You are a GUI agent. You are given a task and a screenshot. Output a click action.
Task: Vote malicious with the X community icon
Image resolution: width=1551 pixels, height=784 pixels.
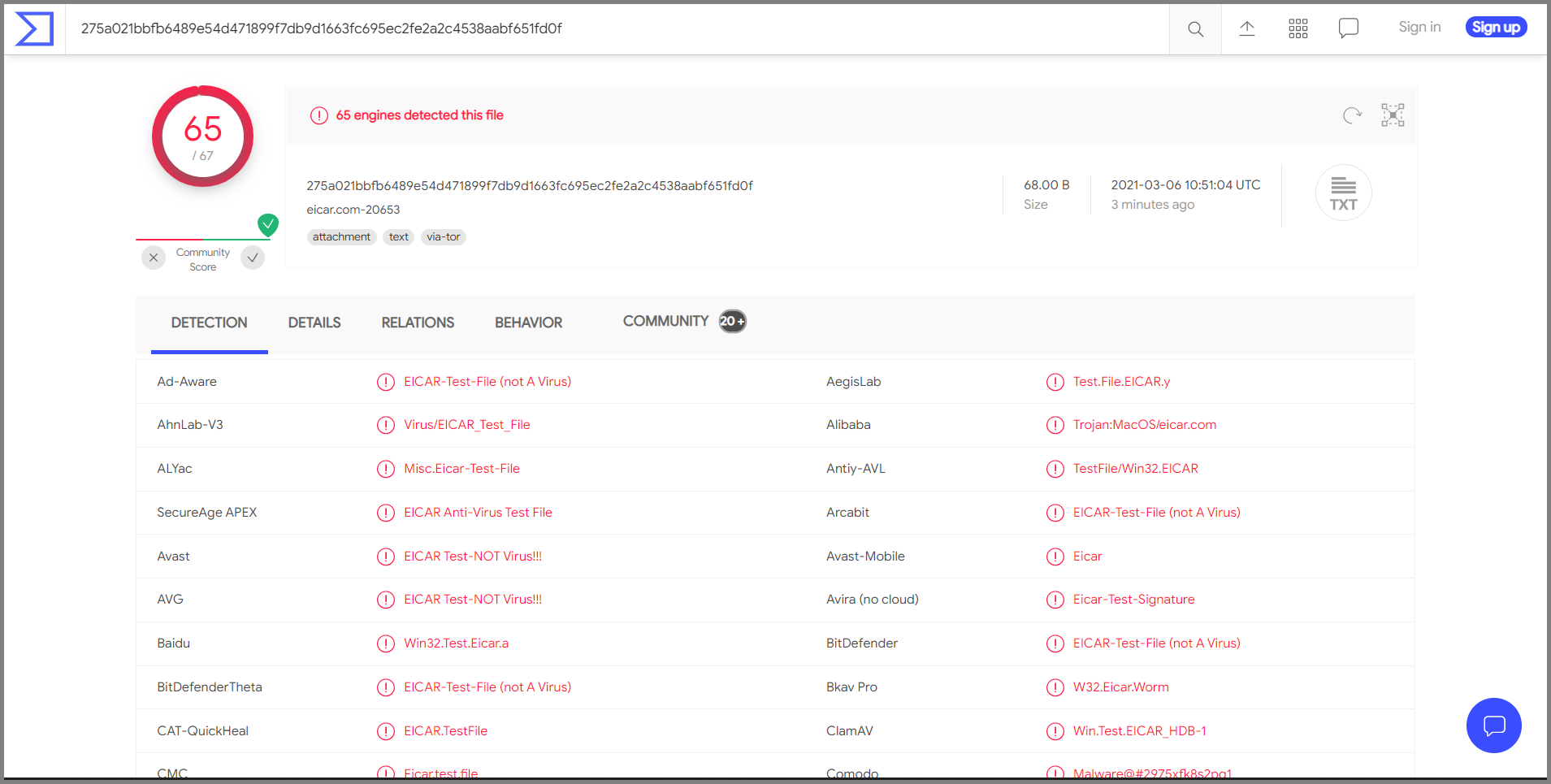pyautogui.click(x=154, y=258)
